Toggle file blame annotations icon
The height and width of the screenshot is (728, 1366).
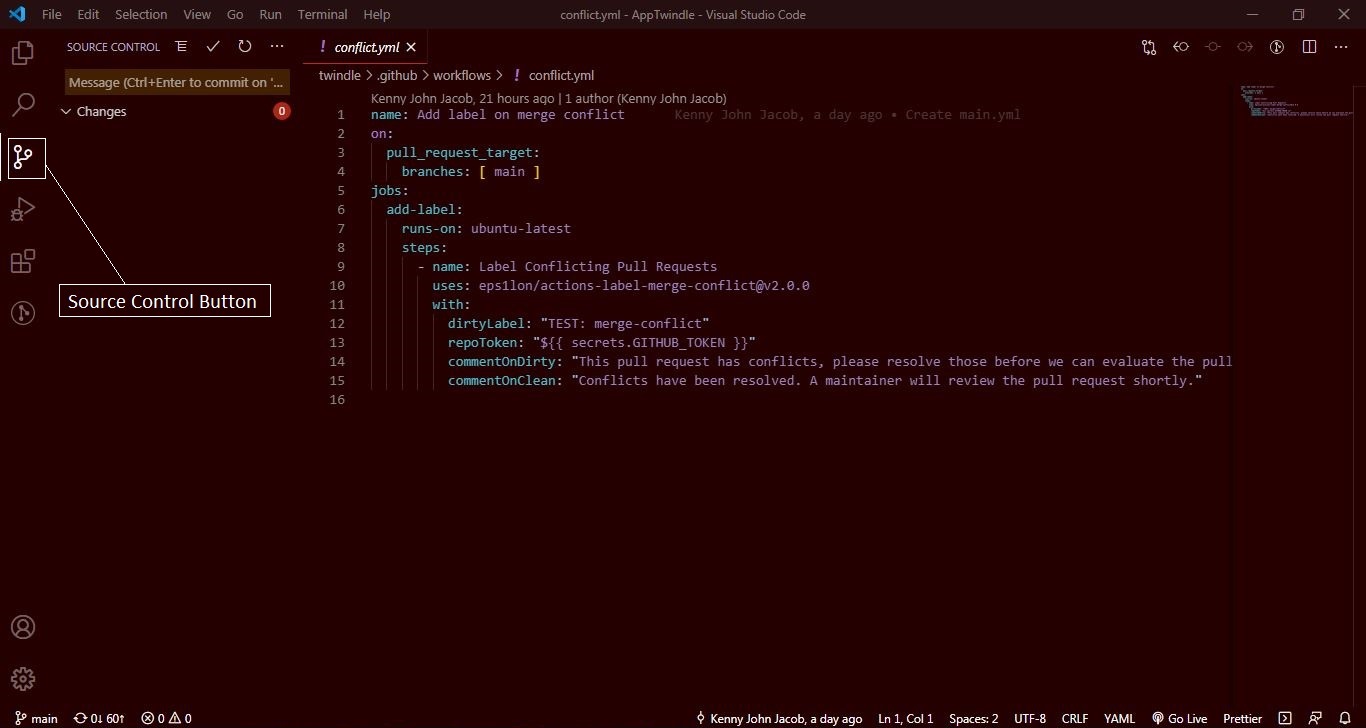(1277, 47)
